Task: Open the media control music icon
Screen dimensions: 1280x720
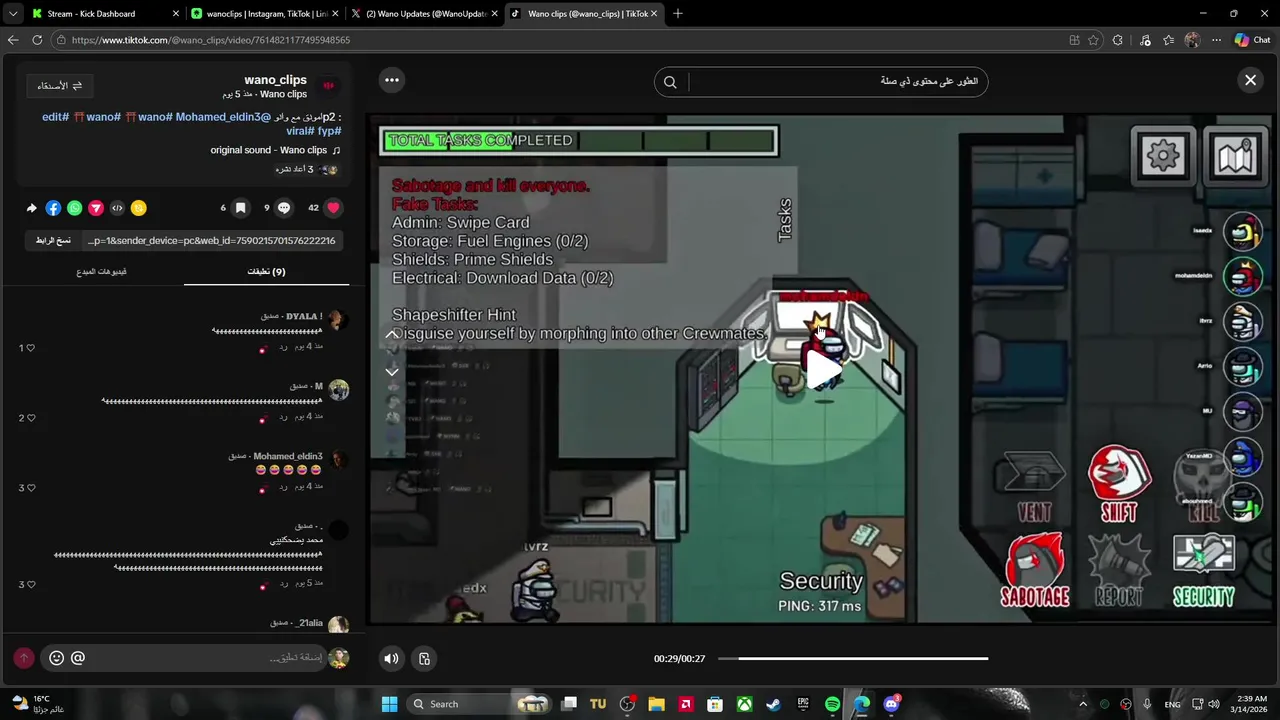Action: click(x=1145, y=40)
